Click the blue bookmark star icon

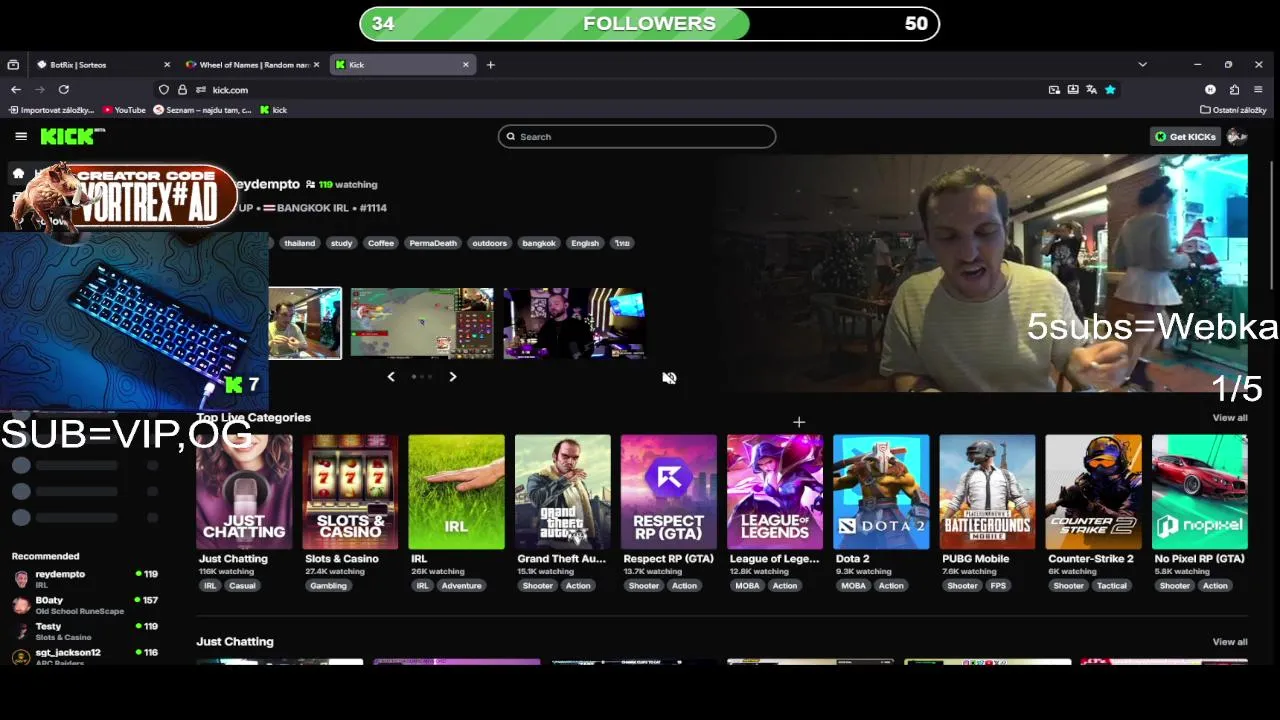(x=1110, y=90)
